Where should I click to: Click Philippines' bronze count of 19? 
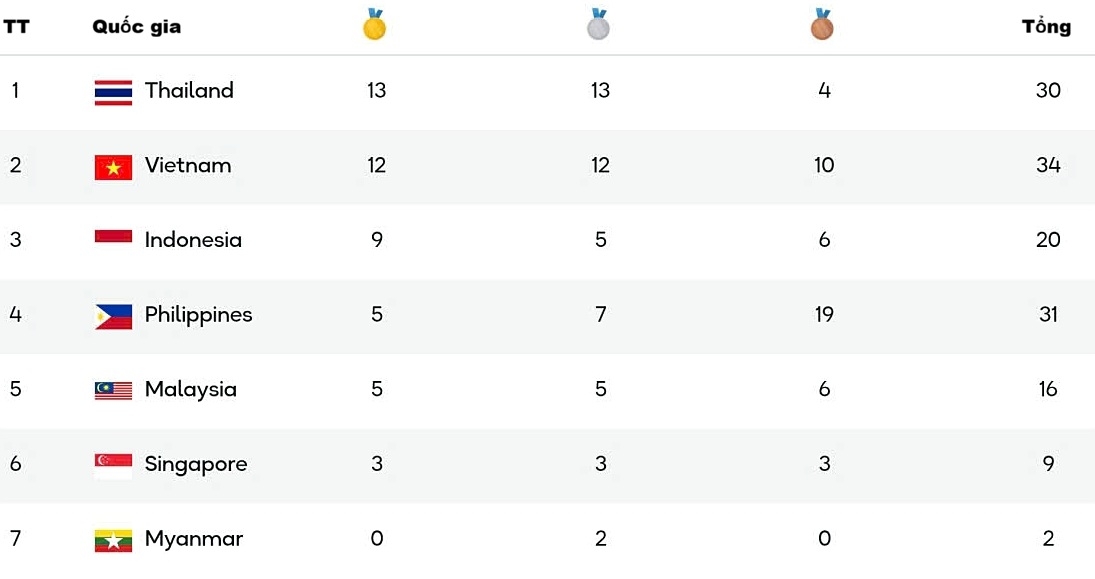[823, 314]
